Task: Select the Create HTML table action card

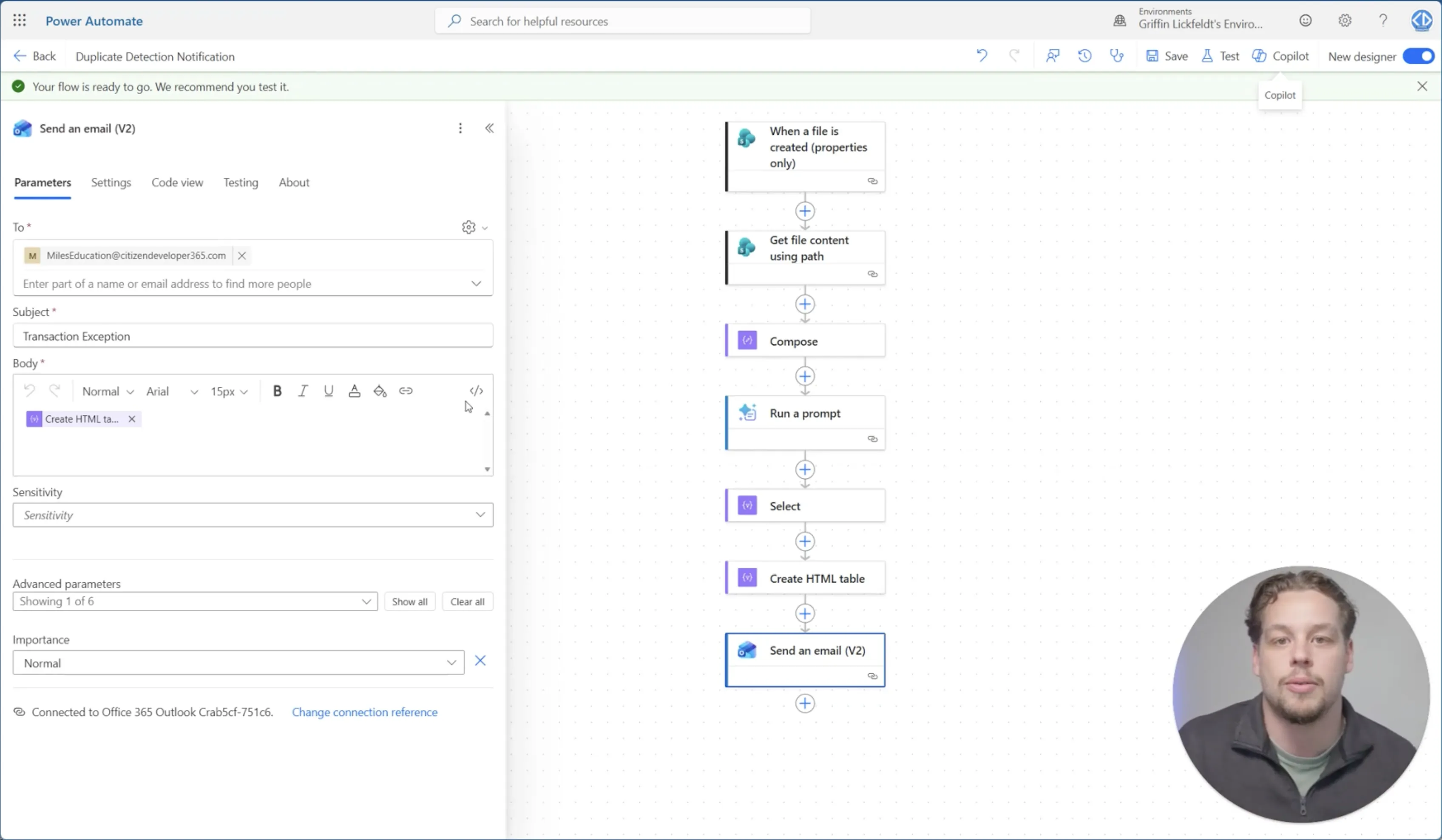Action: click(x=805, y=578)
